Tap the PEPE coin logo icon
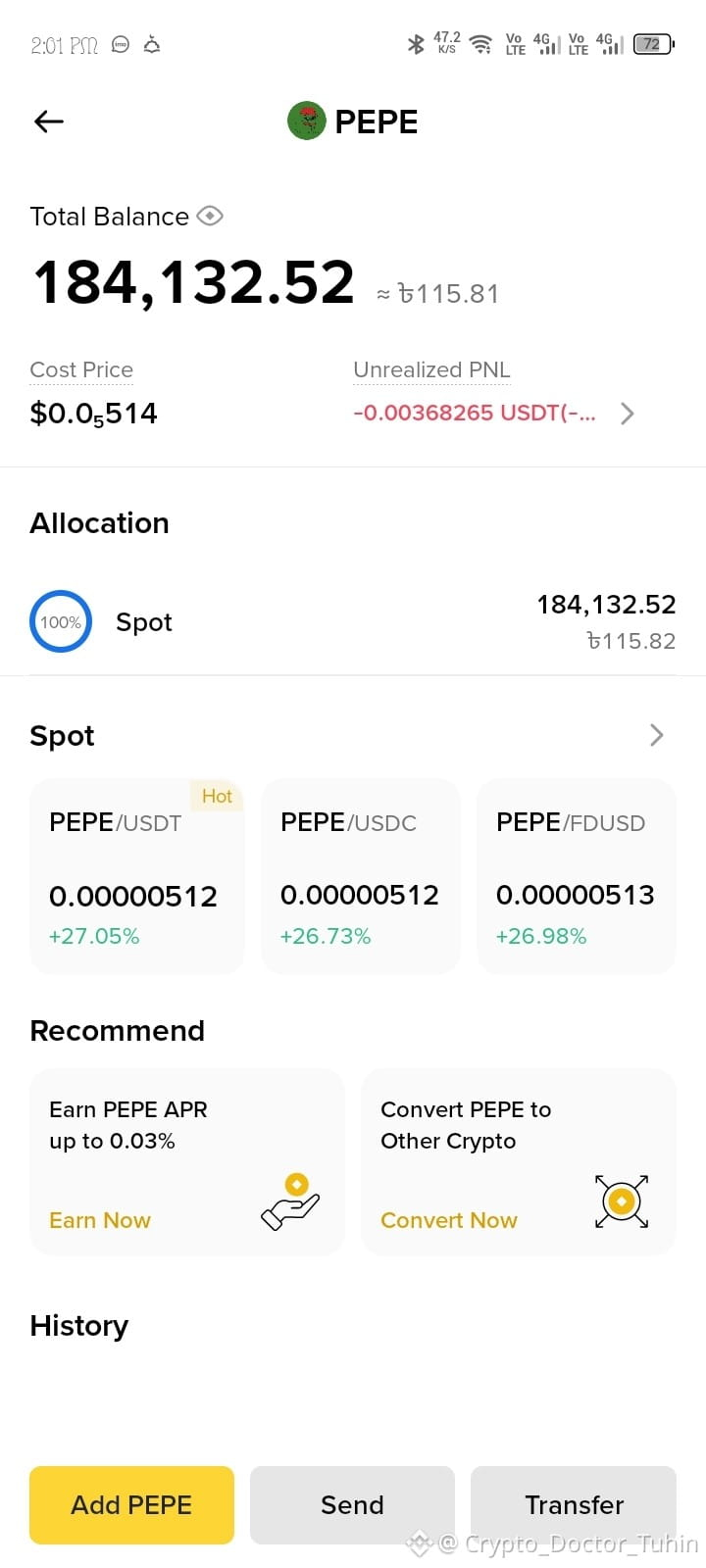This screenshot has width=706, height=1568. [307, 122]
